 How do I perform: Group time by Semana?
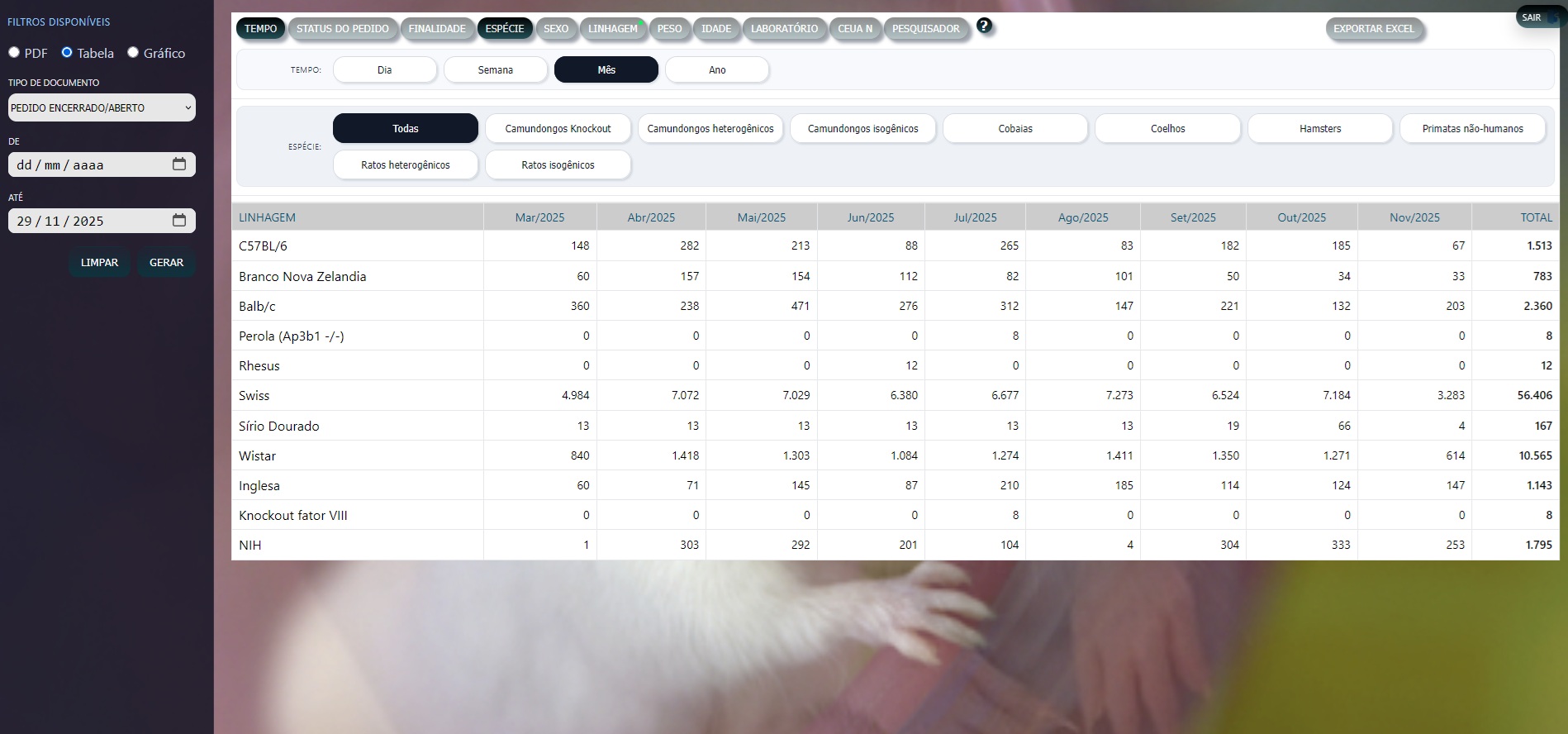tap(495, 70)
